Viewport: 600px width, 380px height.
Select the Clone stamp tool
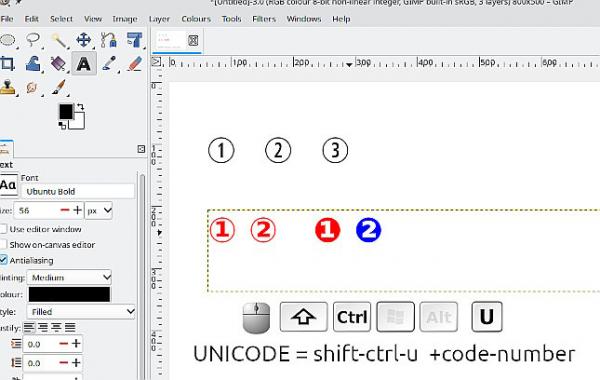[7, 87]
